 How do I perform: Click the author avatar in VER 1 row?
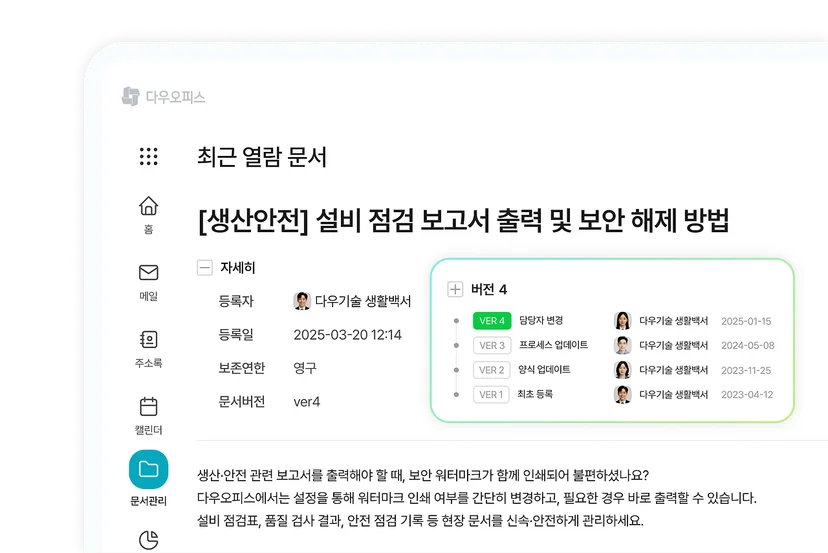[623, 395]
